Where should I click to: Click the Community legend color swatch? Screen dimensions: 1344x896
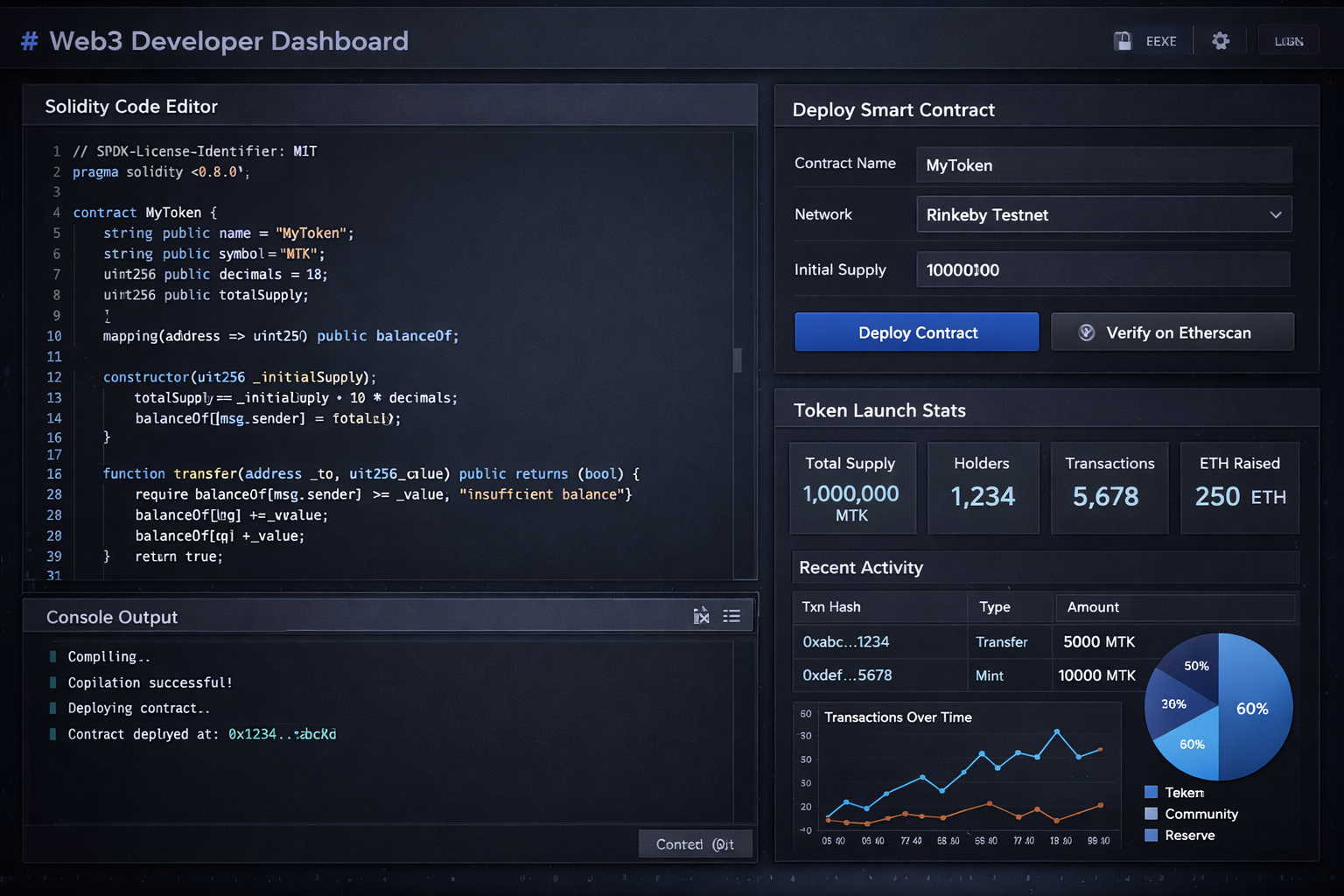point(1152,814)
